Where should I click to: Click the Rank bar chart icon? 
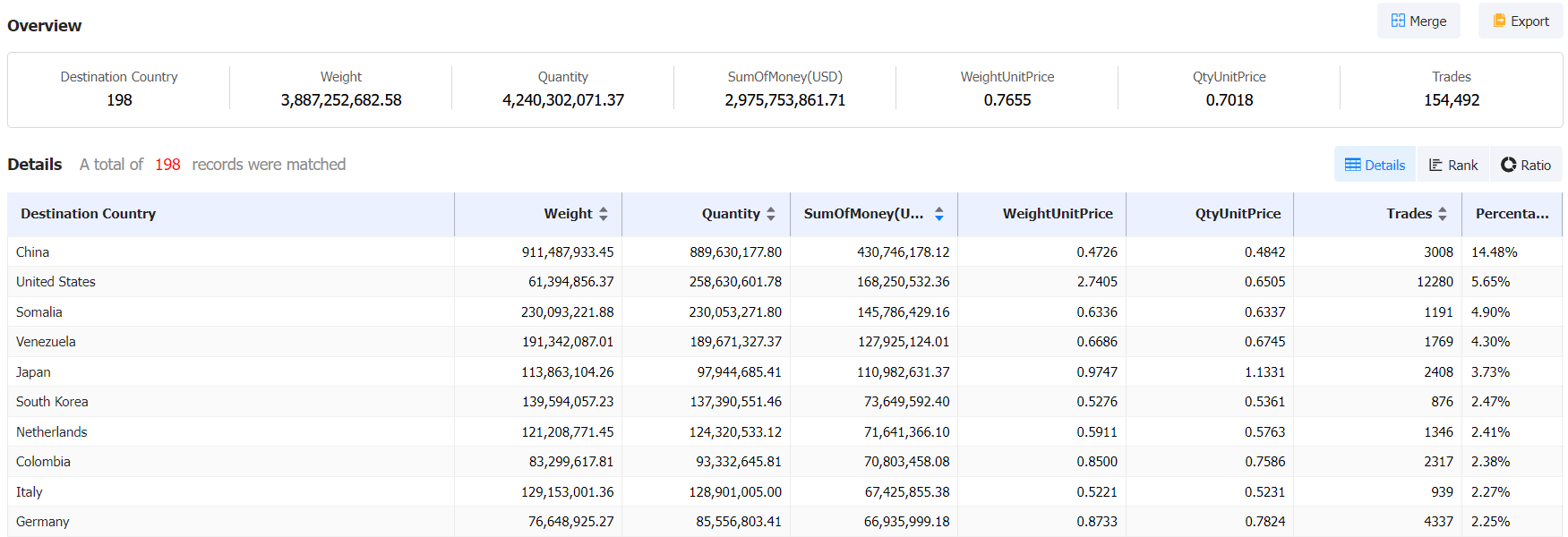(x=1435, y=165)
